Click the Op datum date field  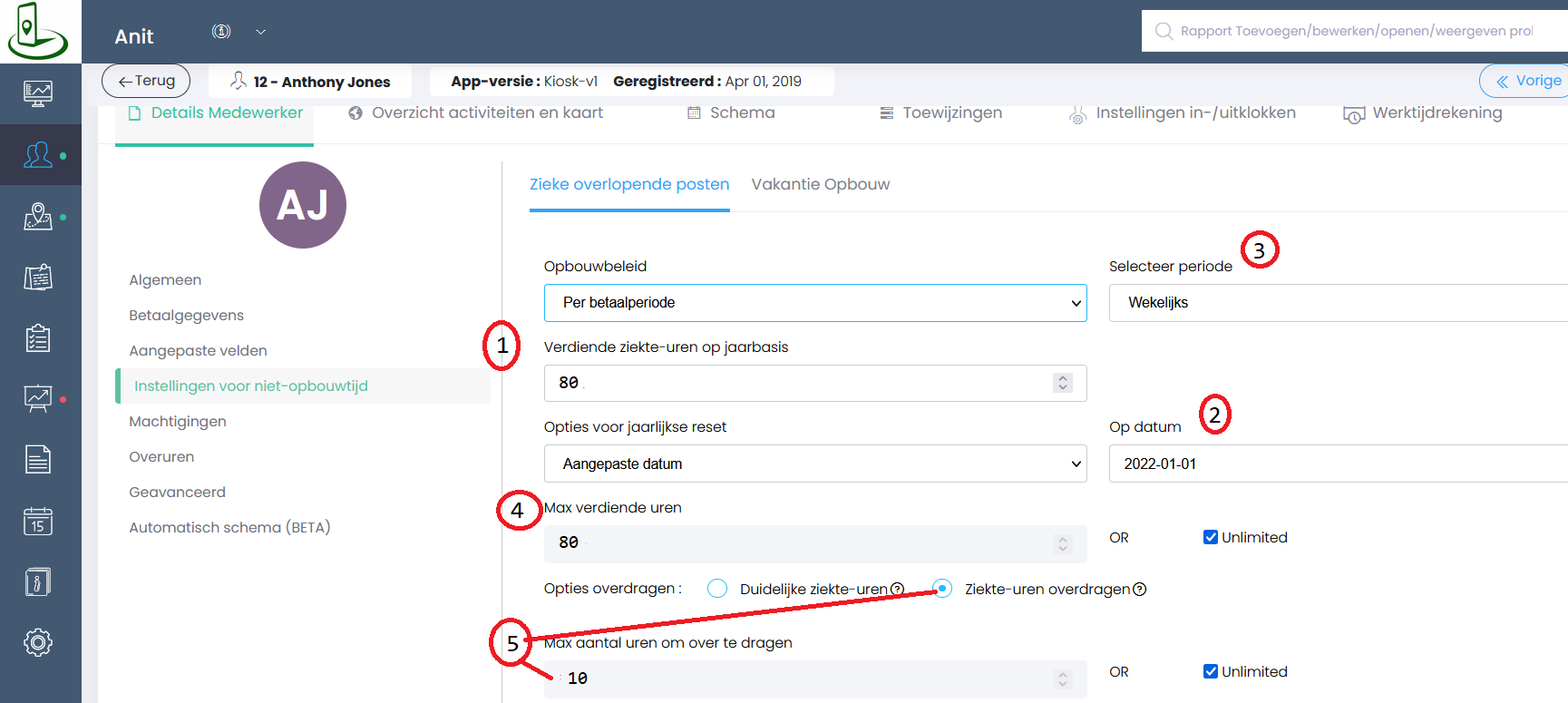tap(1338, 464)
